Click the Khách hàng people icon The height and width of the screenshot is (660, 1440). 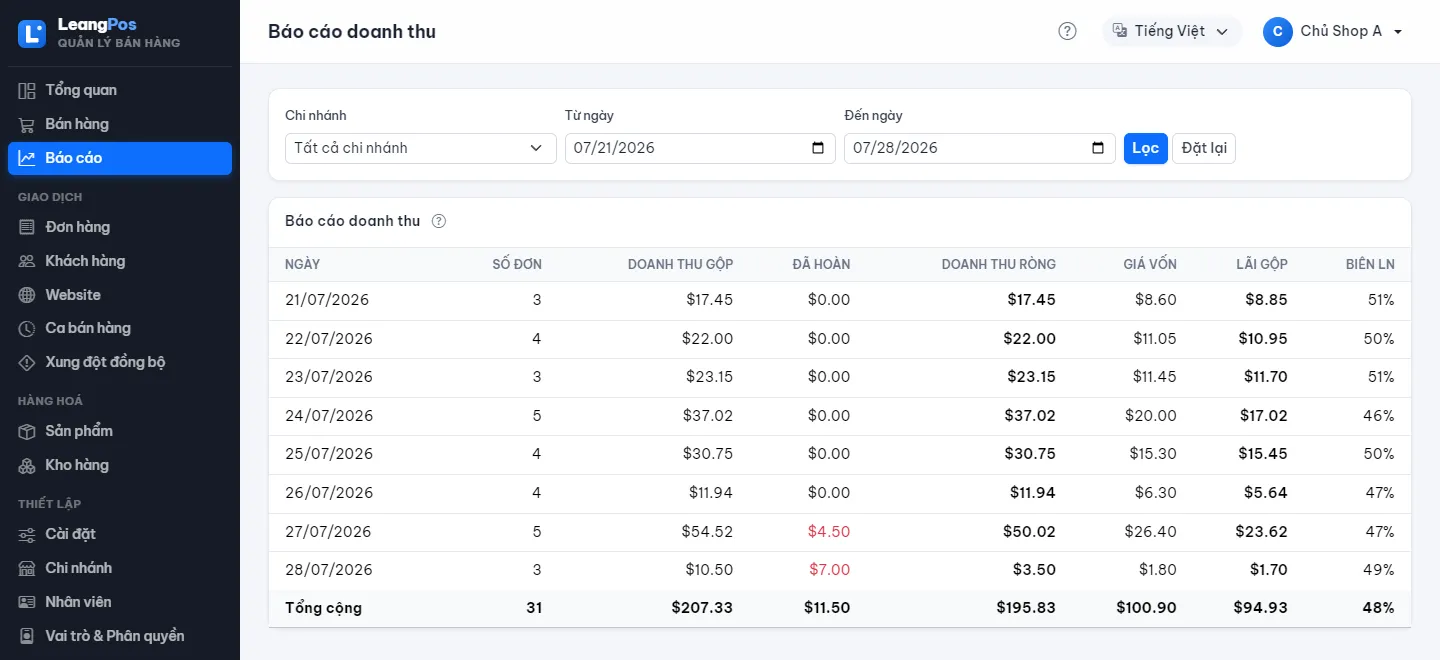pyautogui.click(x=27, y=261)
